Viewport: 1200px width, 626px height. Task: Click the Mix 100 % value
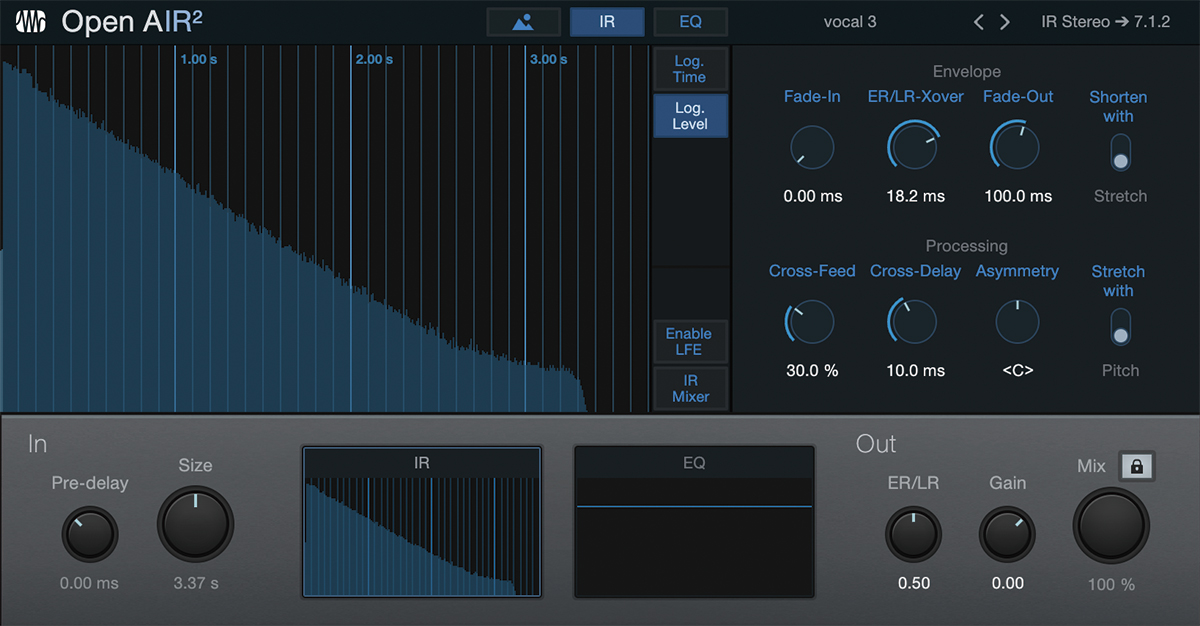point(1111,584)
